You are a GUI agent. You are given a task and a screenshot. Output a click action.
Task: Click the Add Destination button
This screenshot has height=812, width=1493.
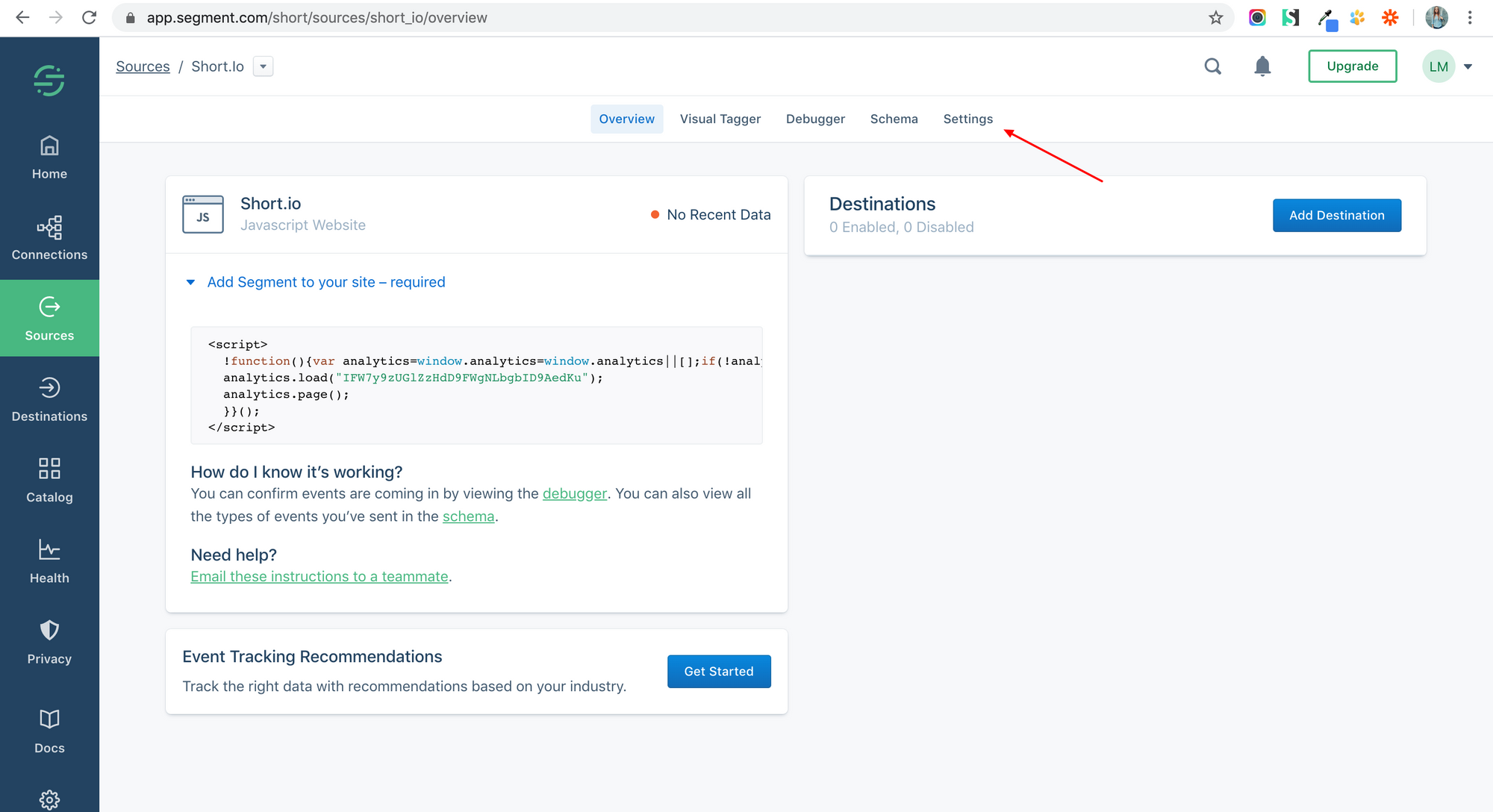click(1336, 215)
